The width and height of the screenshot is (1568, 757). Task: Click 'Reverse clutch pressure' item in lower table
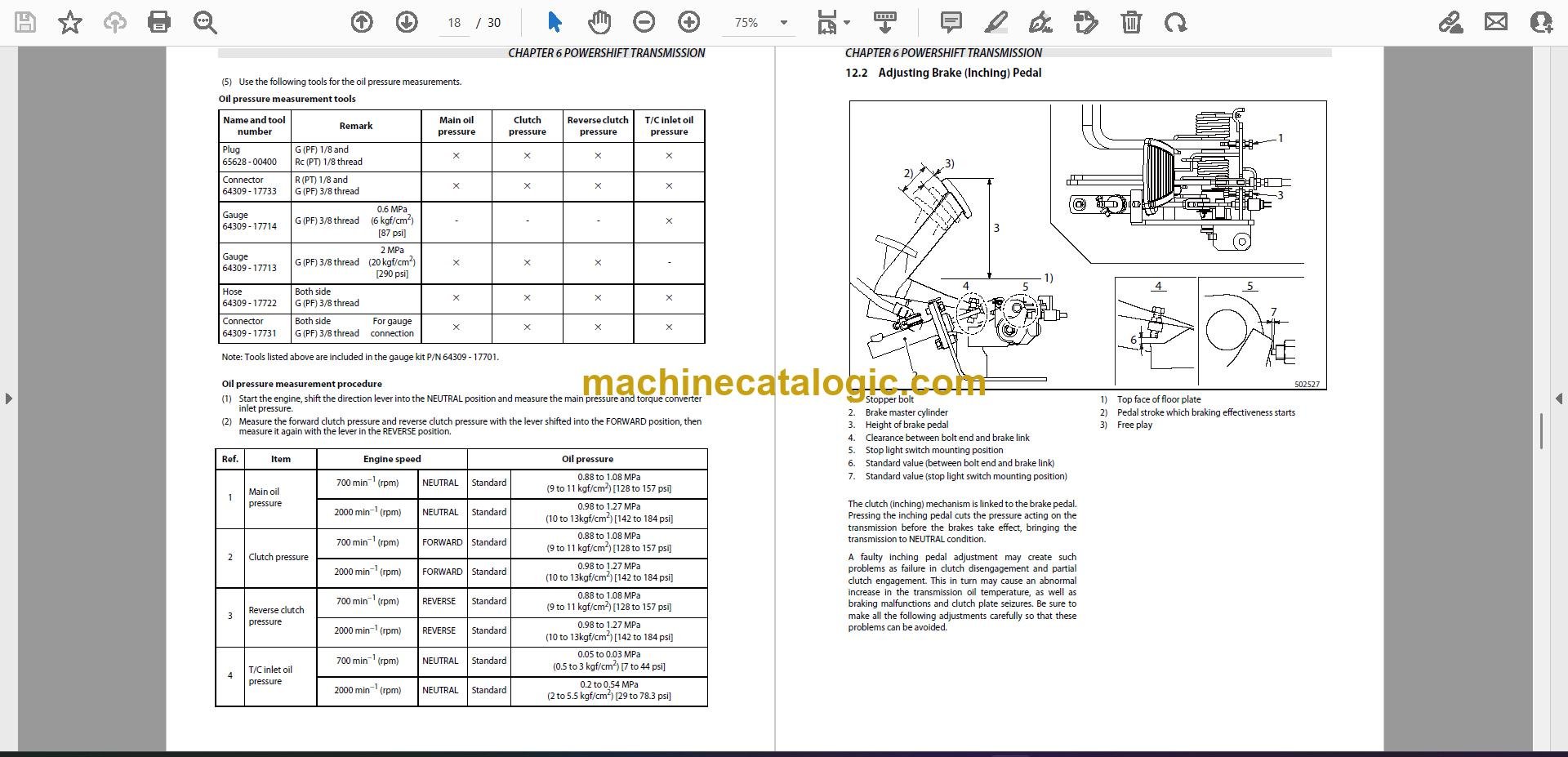[x=280, y=616]
